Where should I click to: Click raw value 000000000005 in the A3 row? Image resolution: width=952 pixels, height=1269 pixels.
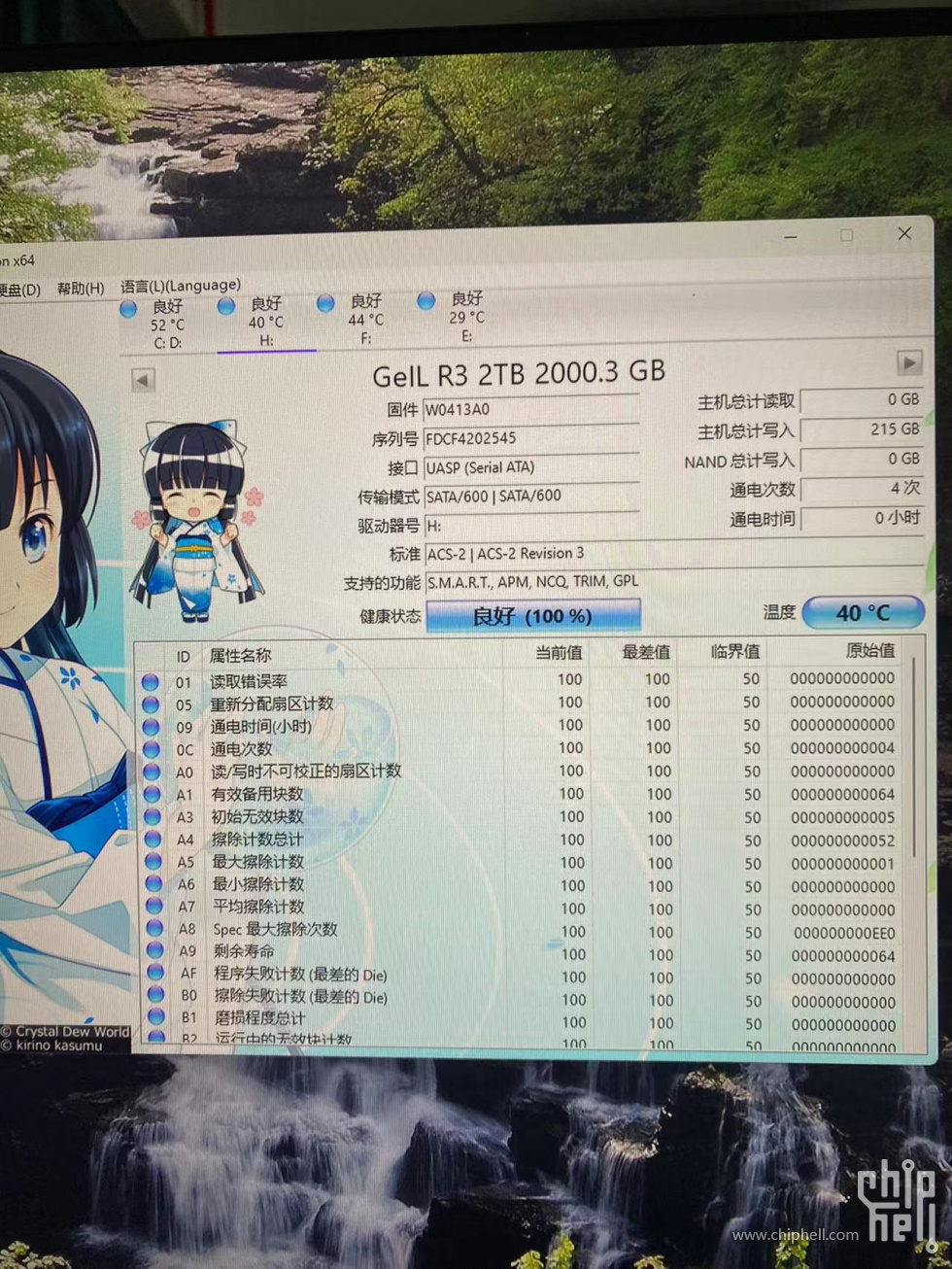click(x=843, y=817)
